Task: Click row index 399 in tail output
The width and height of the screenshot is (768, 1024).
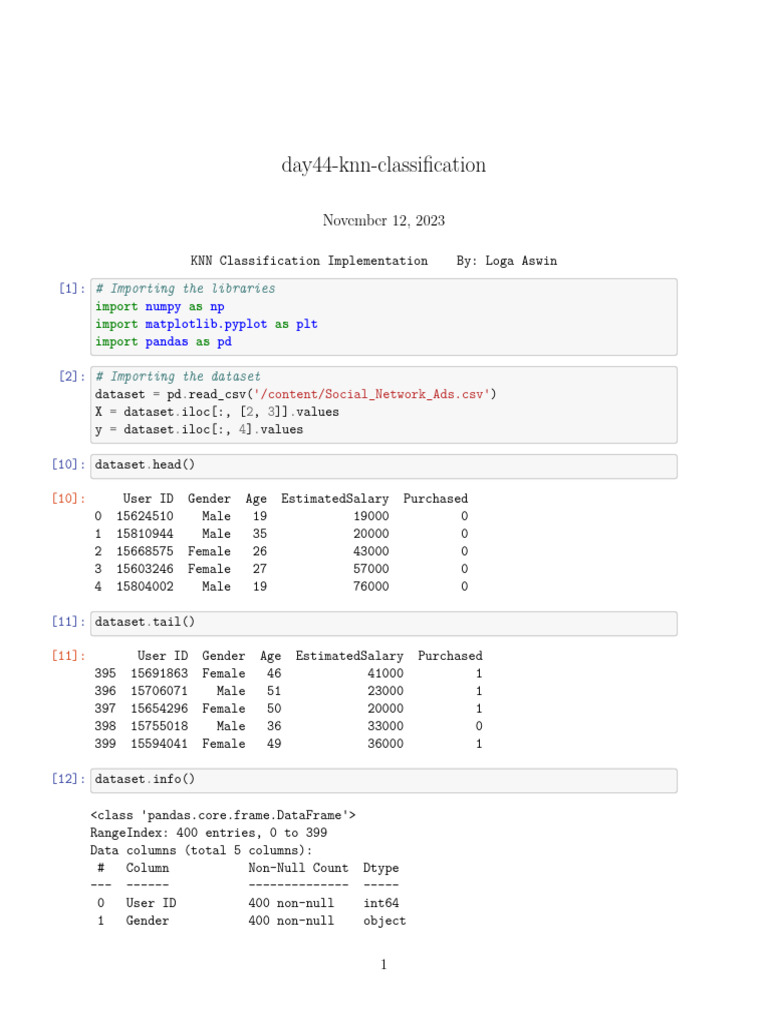Action: point(105,744)
